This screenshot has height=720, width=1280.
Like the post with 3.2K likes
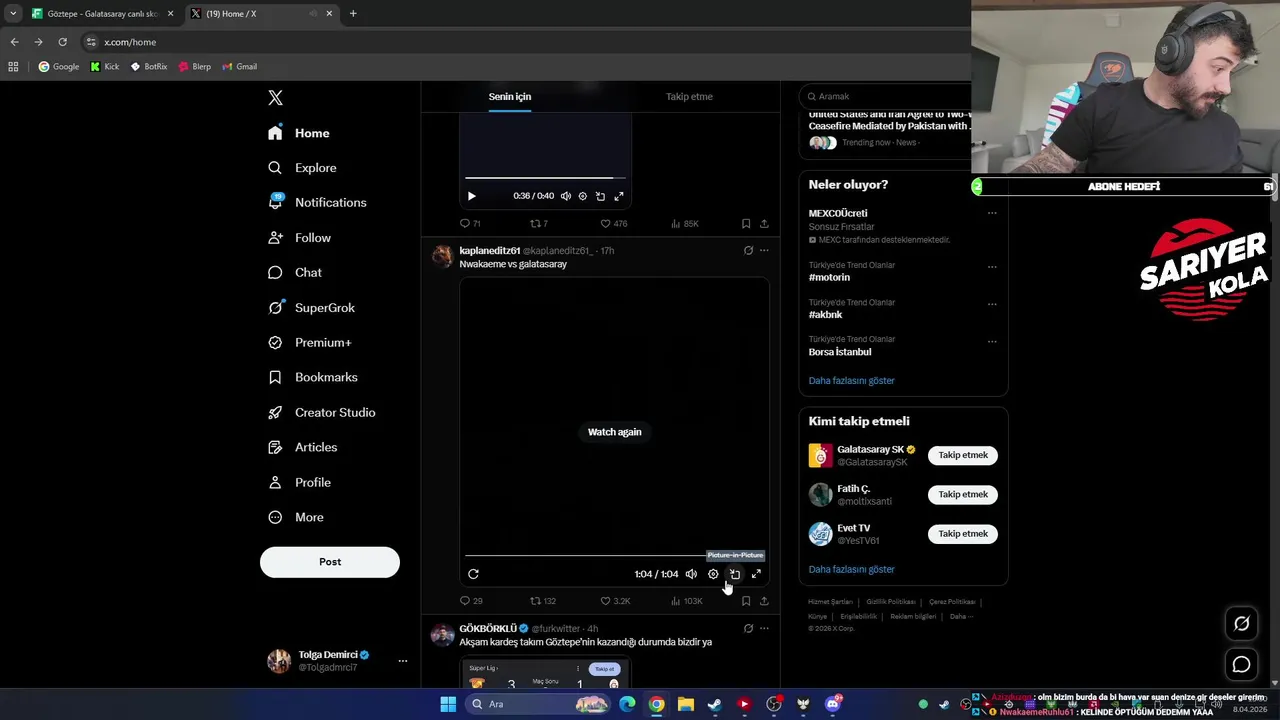click(615, 601)
